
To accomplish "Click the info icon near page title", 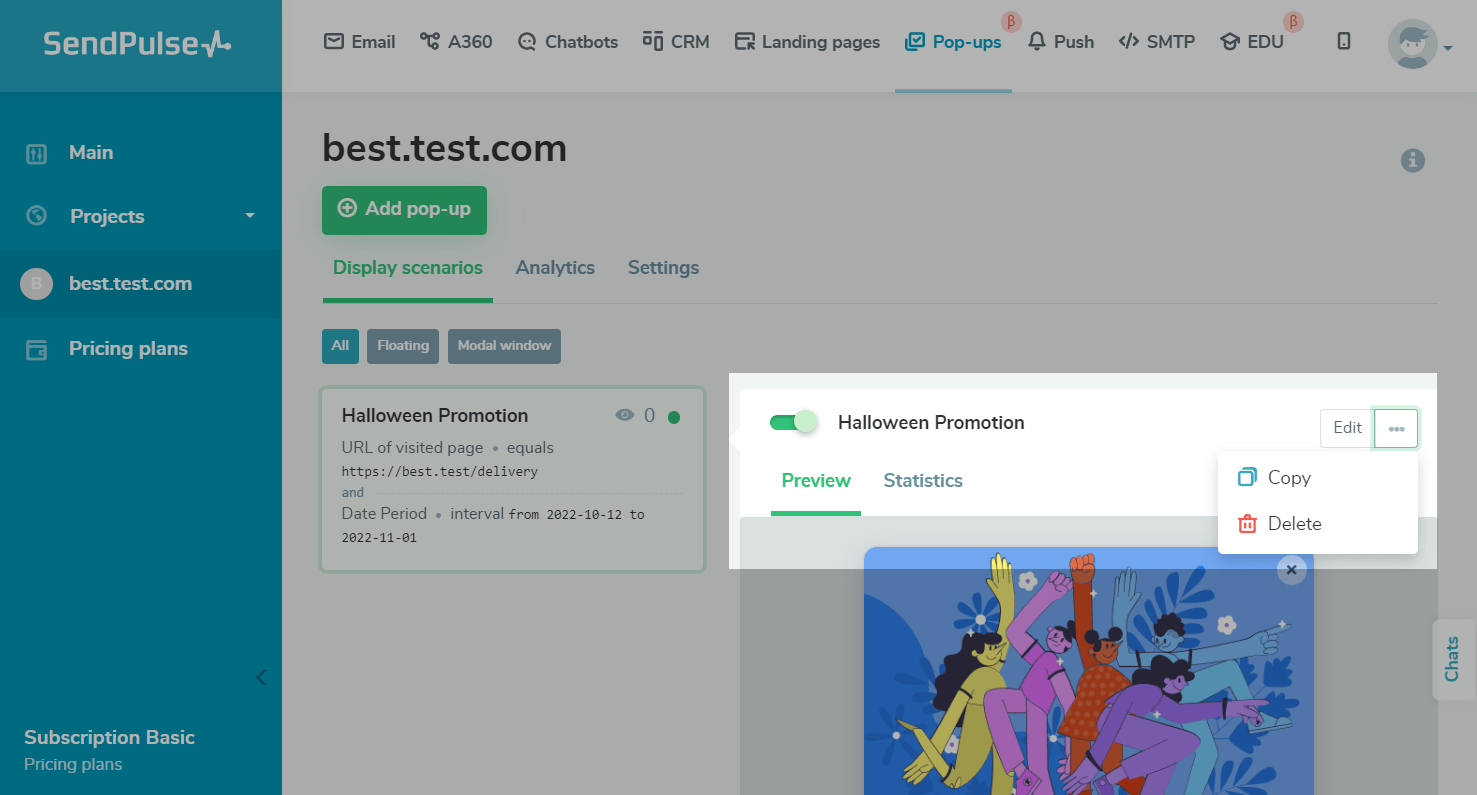I will 1412,160.
